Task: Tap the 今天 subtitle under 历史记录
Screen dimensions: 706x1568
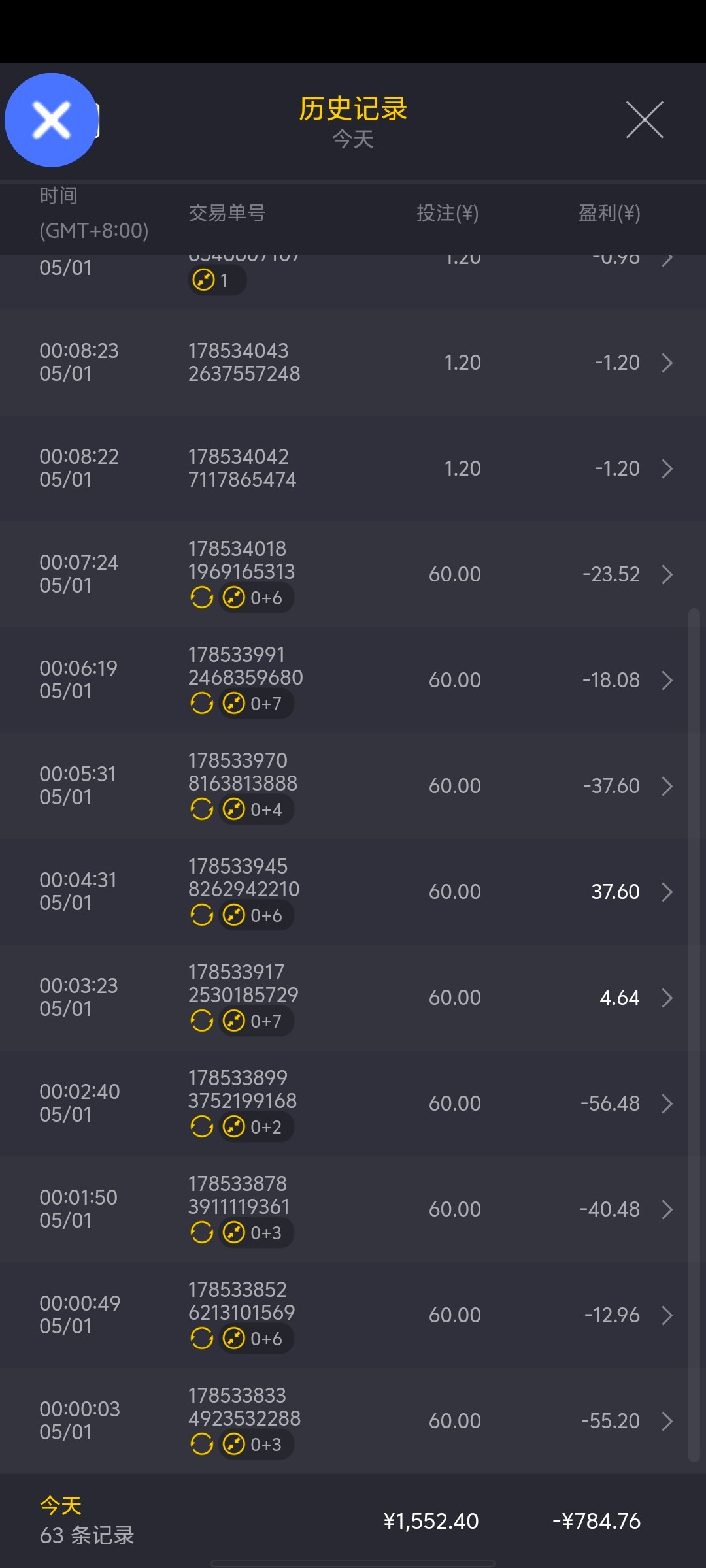Action: (x=353, y=139)
